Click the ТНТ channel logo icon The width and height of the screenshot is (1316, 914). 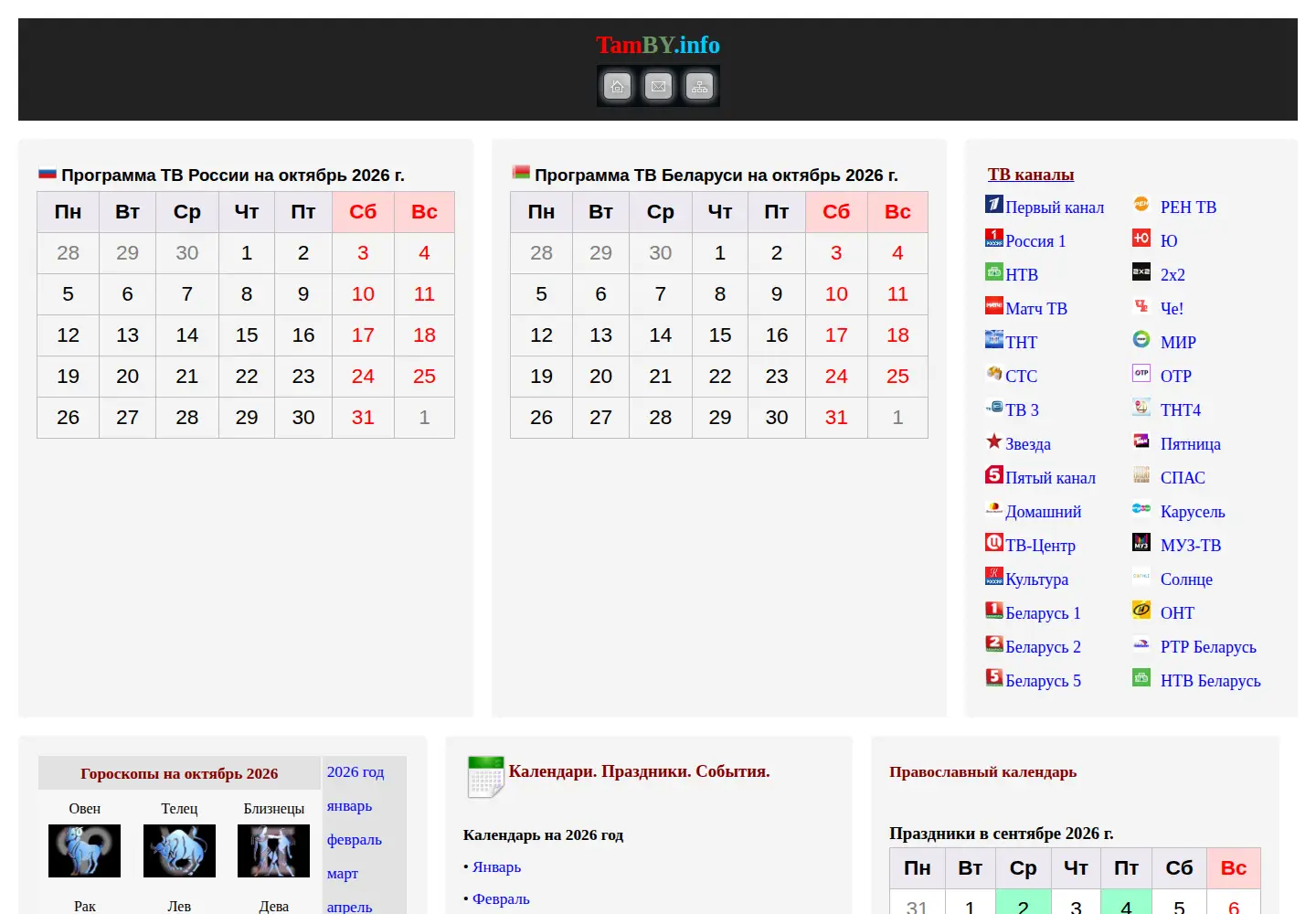click(994, 339)
